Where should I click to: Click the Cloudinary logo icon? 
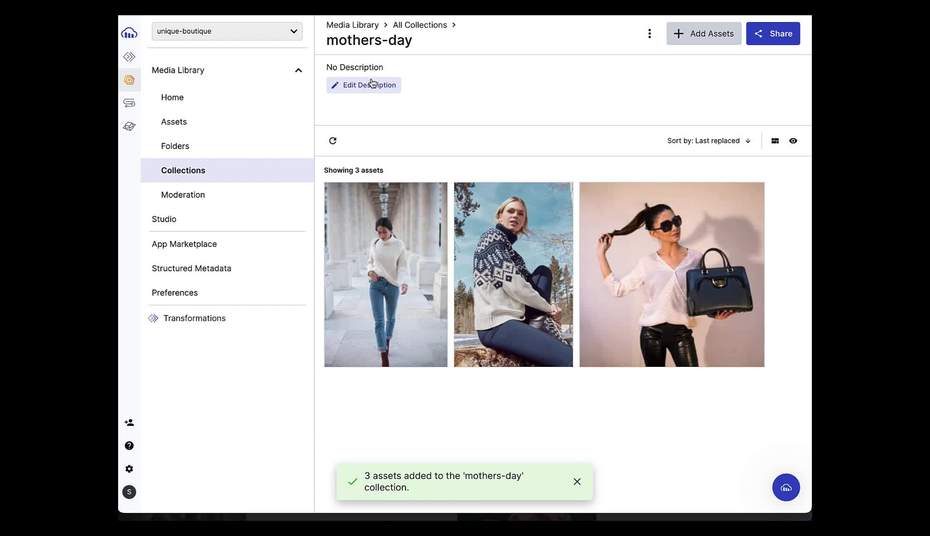(x=129, y=33)
